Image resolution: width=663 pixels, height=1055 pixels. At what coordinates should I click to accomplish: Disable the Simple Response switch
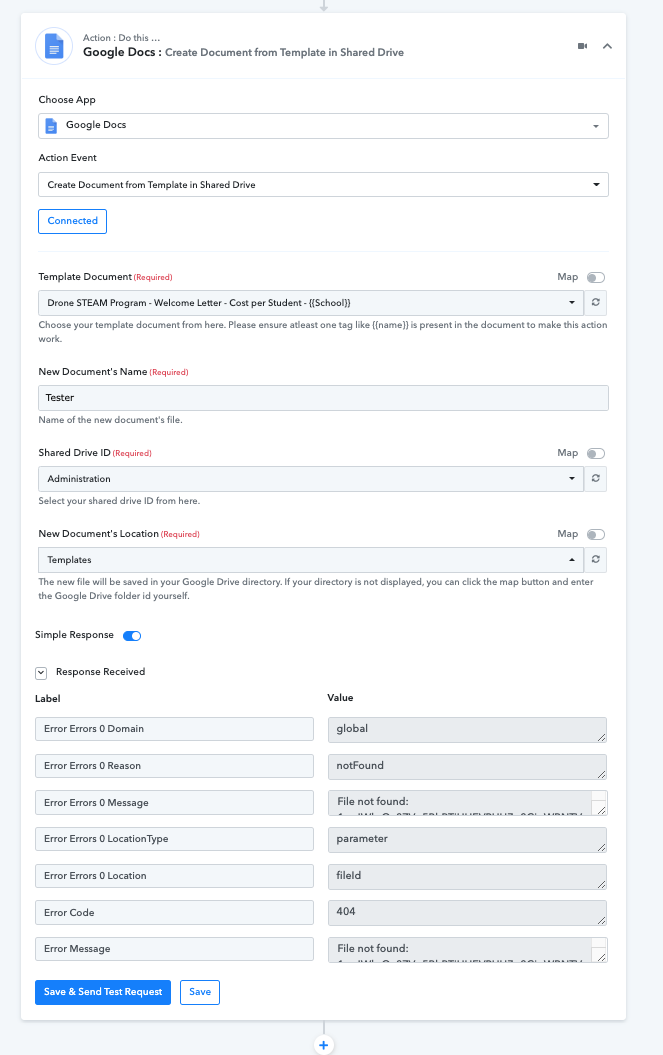click(x=132, y=636)
